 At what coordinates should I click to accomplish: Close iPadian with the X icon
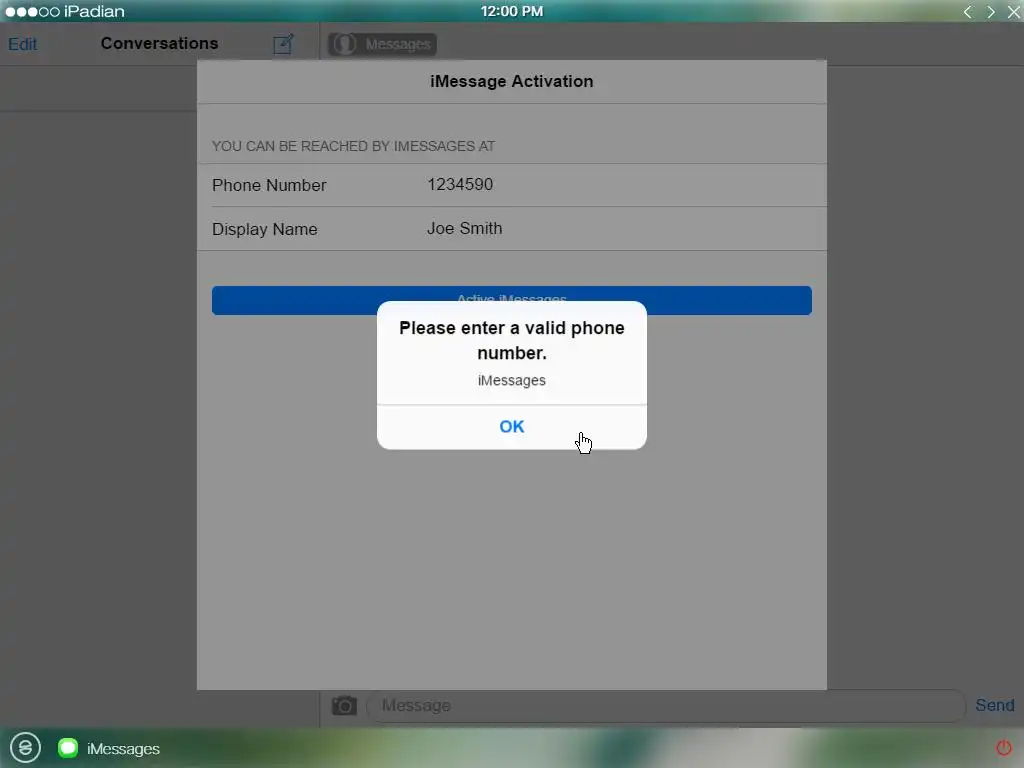[x=1014, y=12]
